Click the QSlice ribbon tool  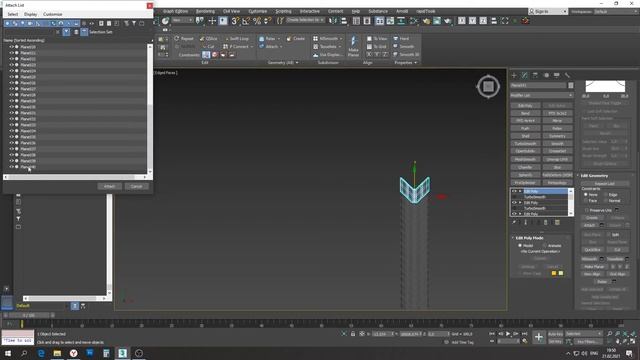click(209, 39)
